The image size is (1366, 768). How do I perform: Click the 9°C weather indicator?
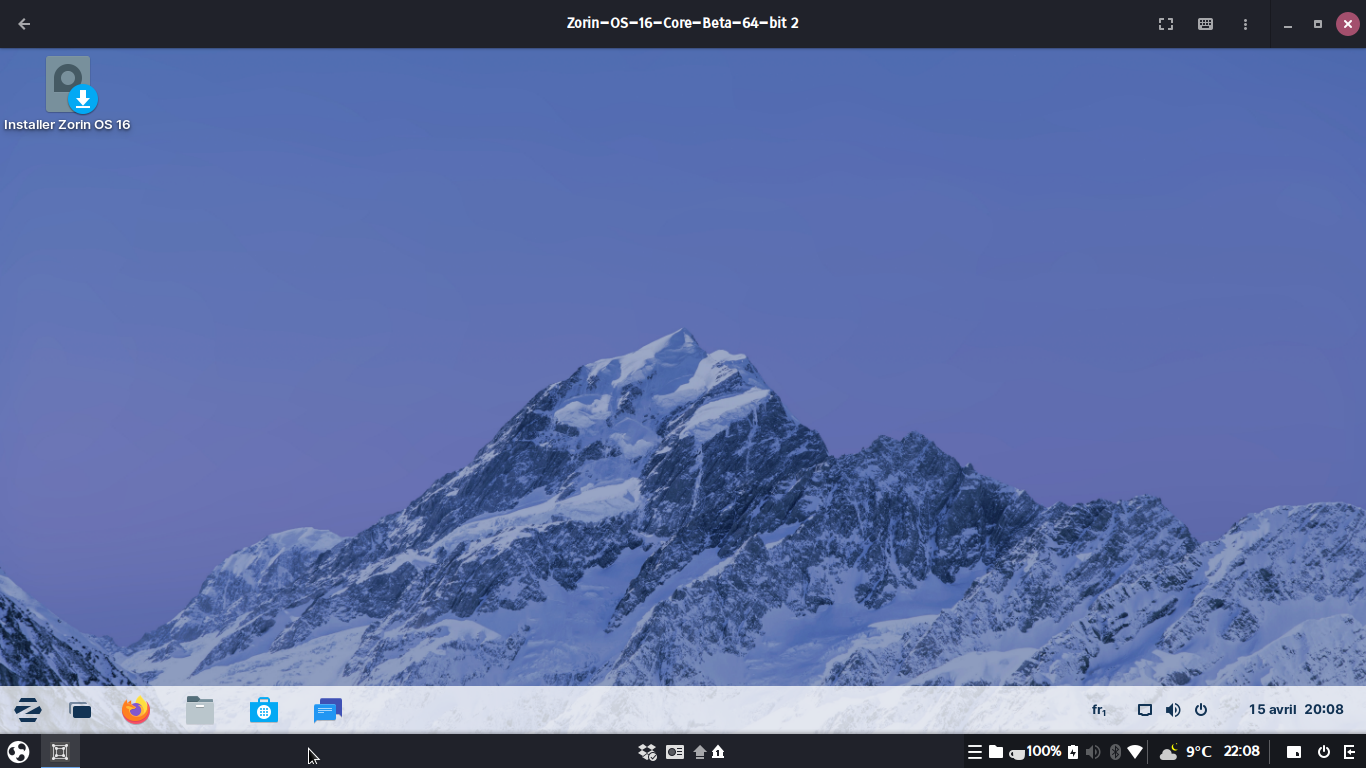pyautogui.click(x=1186, y=752)
